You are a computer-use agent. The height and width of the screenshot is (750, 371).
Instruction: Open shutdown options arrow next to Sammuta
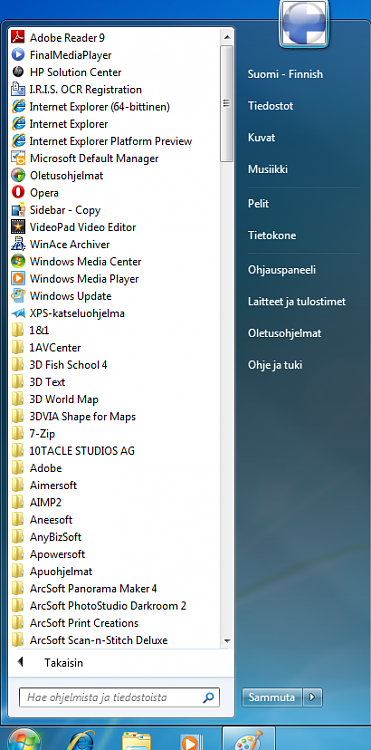pyautogui.click(x=312, y=697)
